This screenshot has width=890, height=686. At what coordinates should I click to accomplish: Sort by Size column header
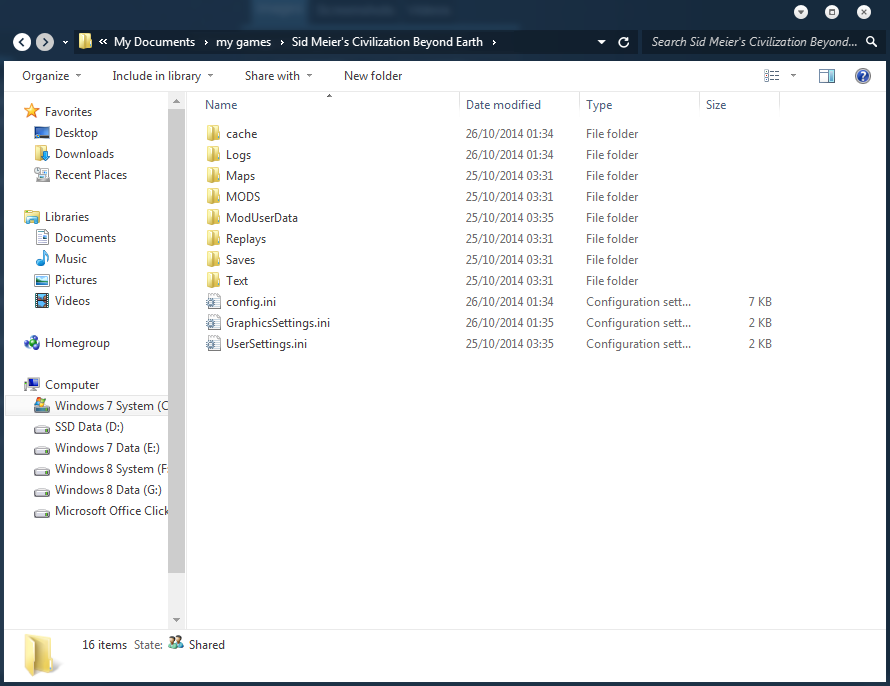tap(739, 105)
